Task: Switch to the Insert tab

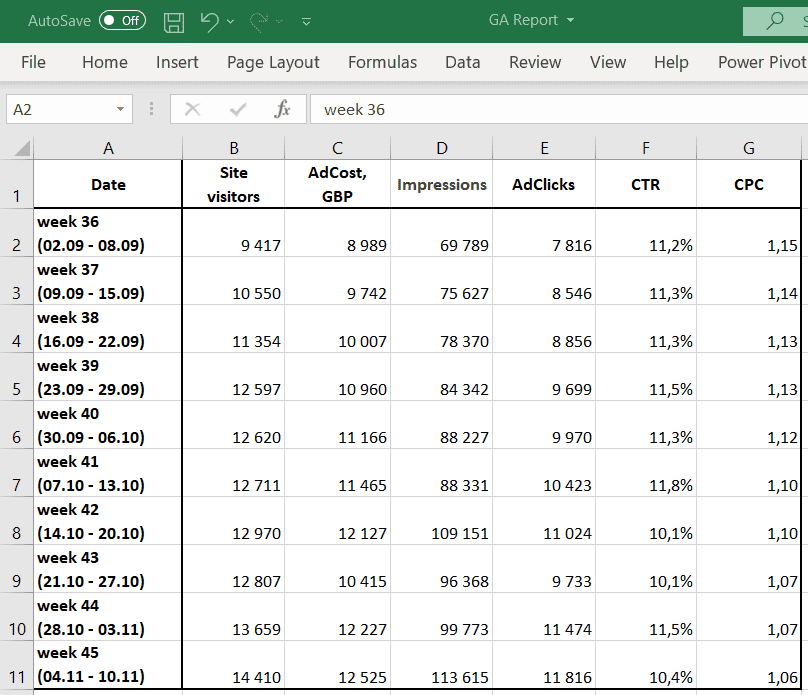Action: click(x=177, y=62)
